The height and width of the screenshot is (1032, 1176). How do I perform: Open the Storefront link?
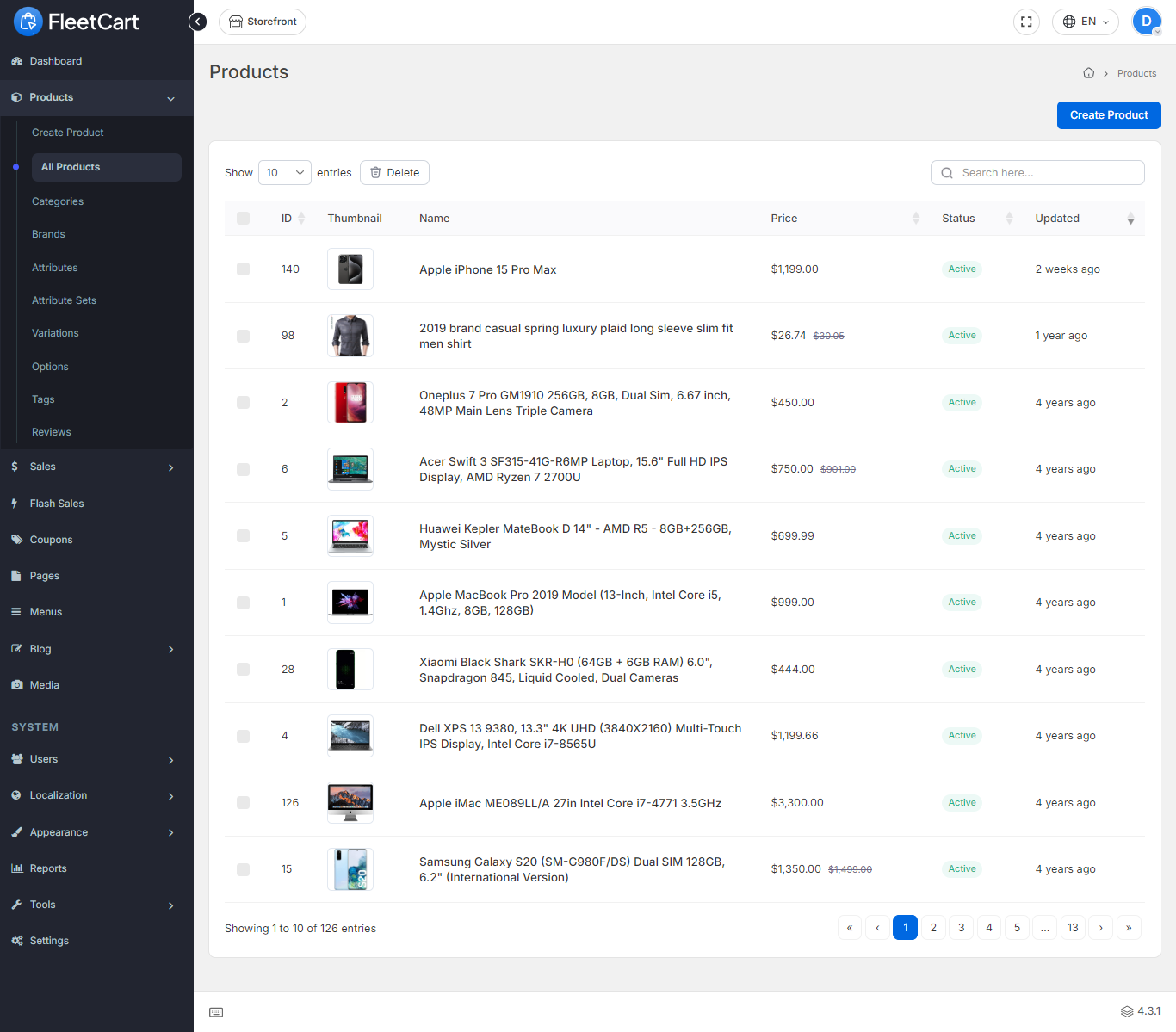(x=263, y=22)
